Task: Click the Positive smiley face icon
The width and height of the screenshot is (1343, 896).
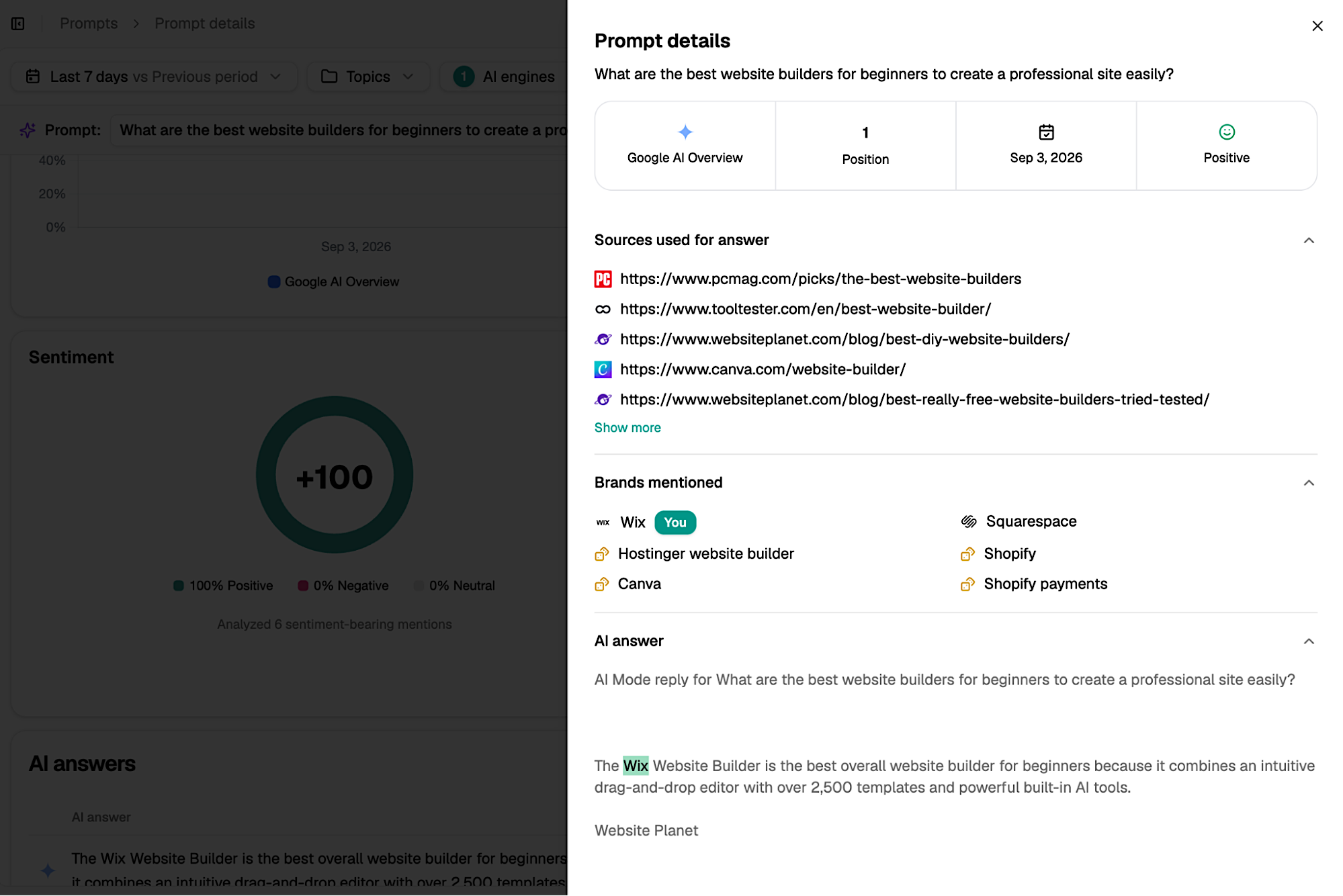Action: click(x=1226, y=132)
